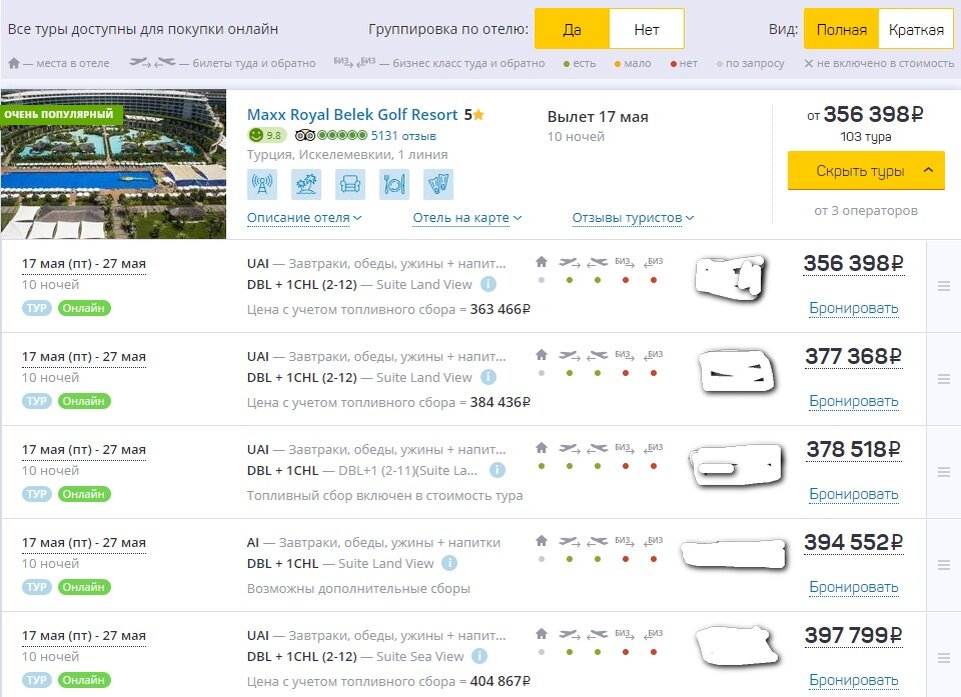
Task: Switch view to 'Полная'
Action: [x=841, y=29]
